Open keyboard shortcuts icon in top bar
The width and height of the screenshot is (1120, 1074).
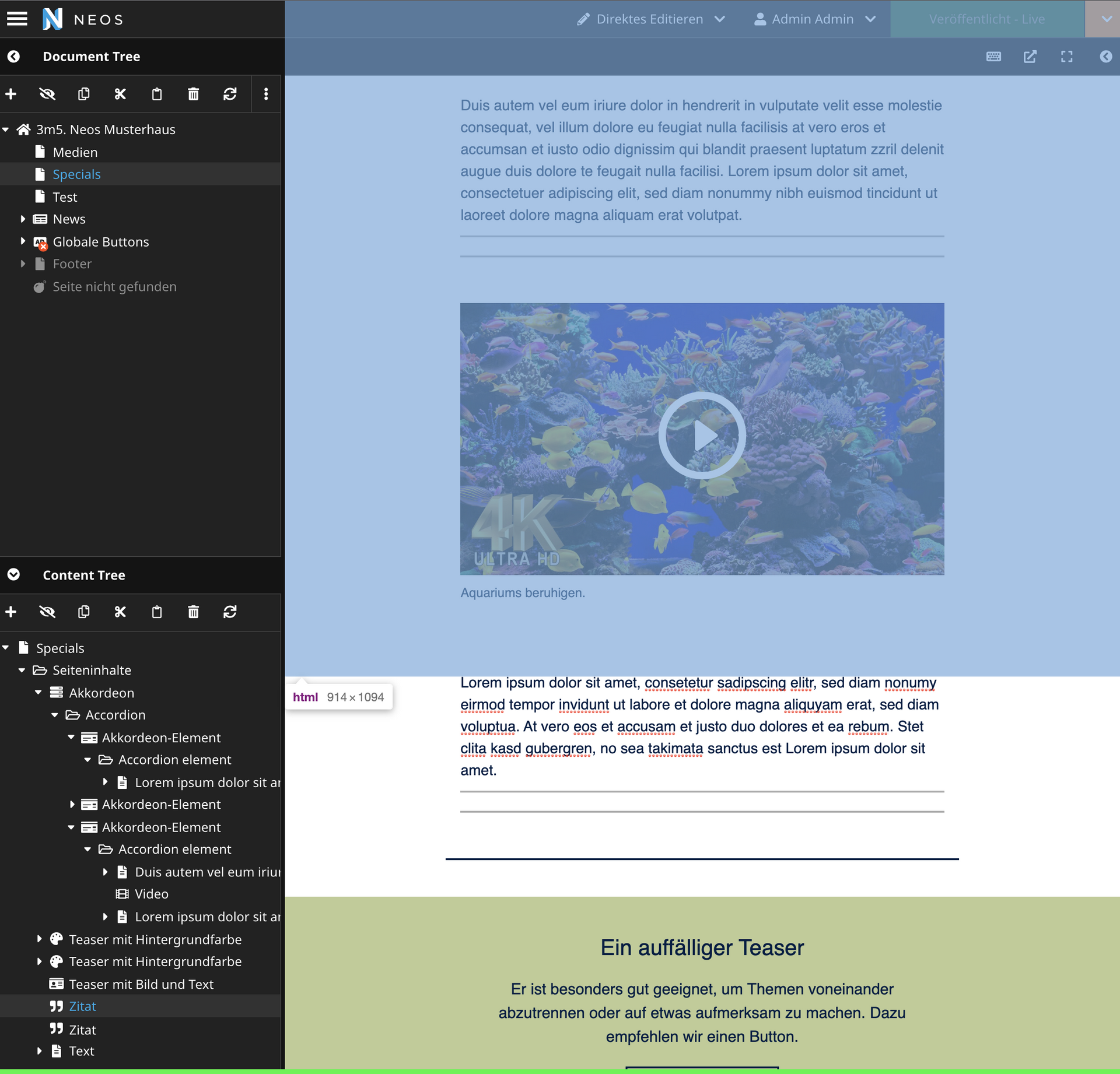tap(993, 57)
